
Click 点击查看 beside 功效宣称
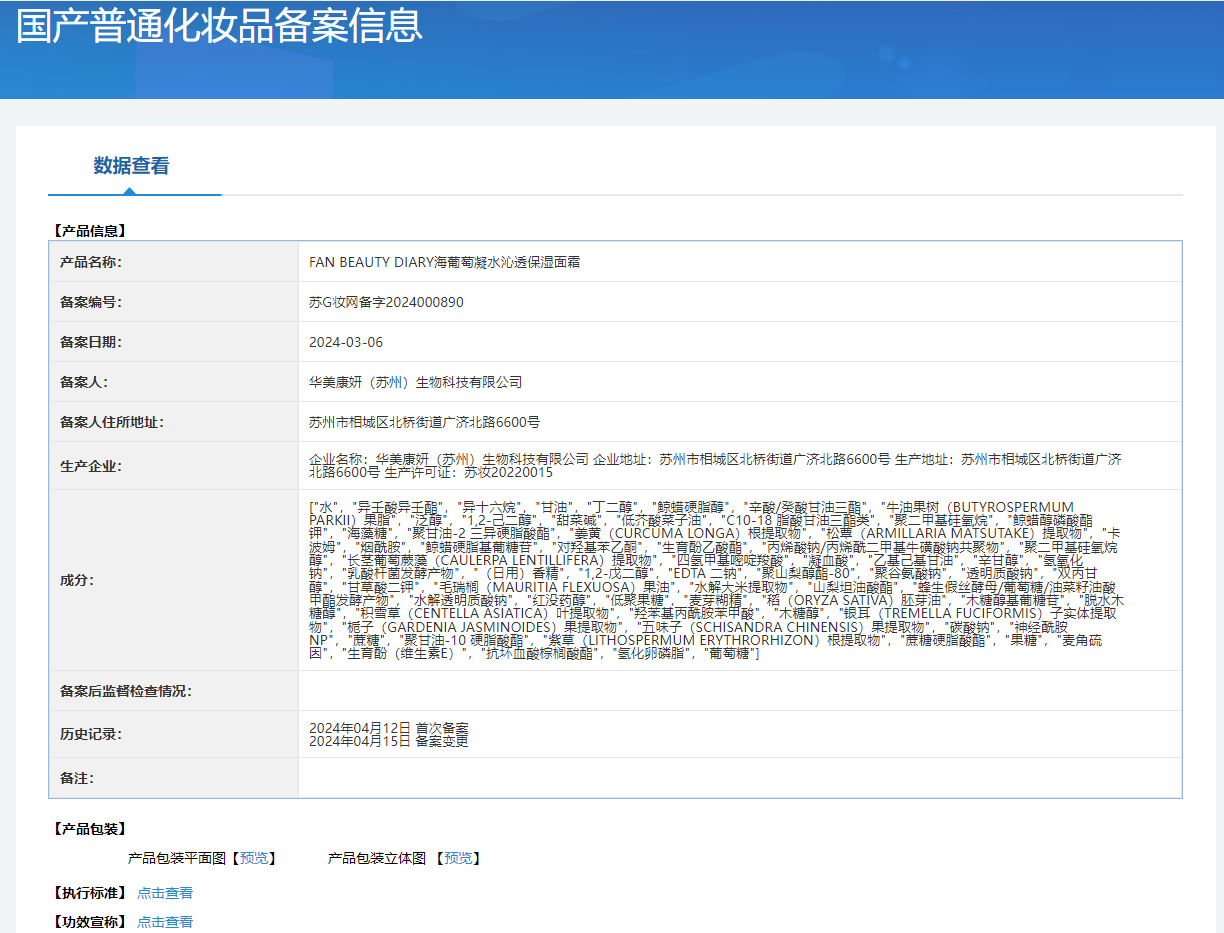165,922
